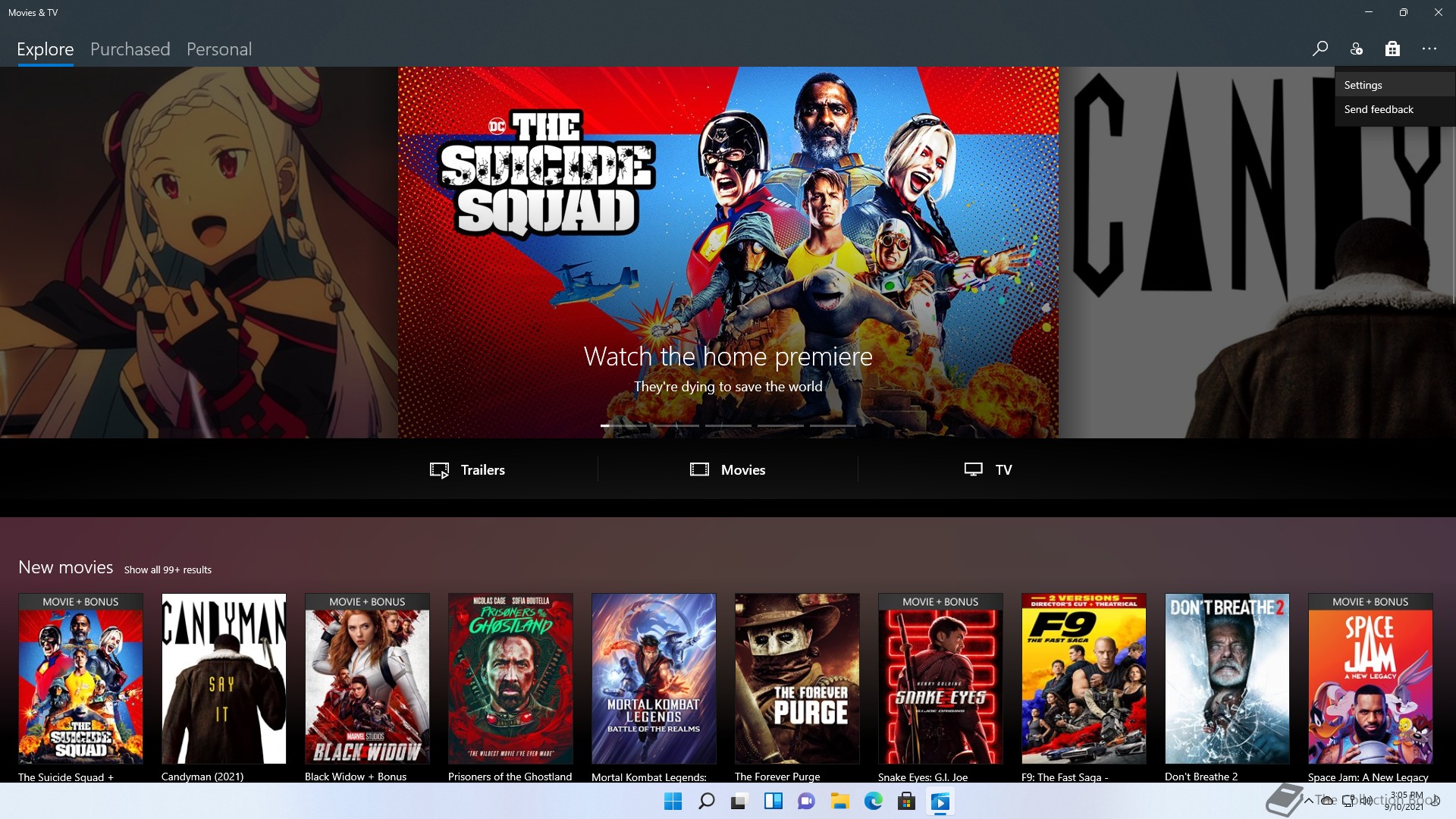Expand the system tray hidden icons chevron
1456x819 pixels.
click(x=1308, y=801)
